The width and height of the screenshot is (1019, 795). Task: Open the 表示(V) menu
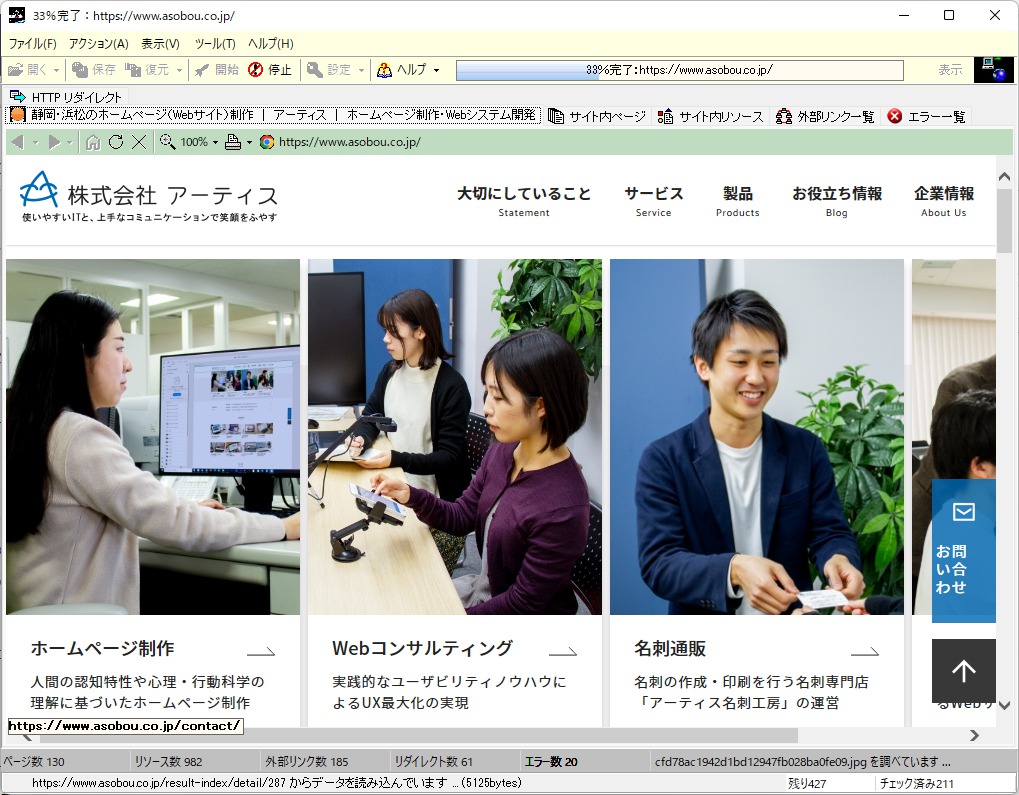(161, 44)
